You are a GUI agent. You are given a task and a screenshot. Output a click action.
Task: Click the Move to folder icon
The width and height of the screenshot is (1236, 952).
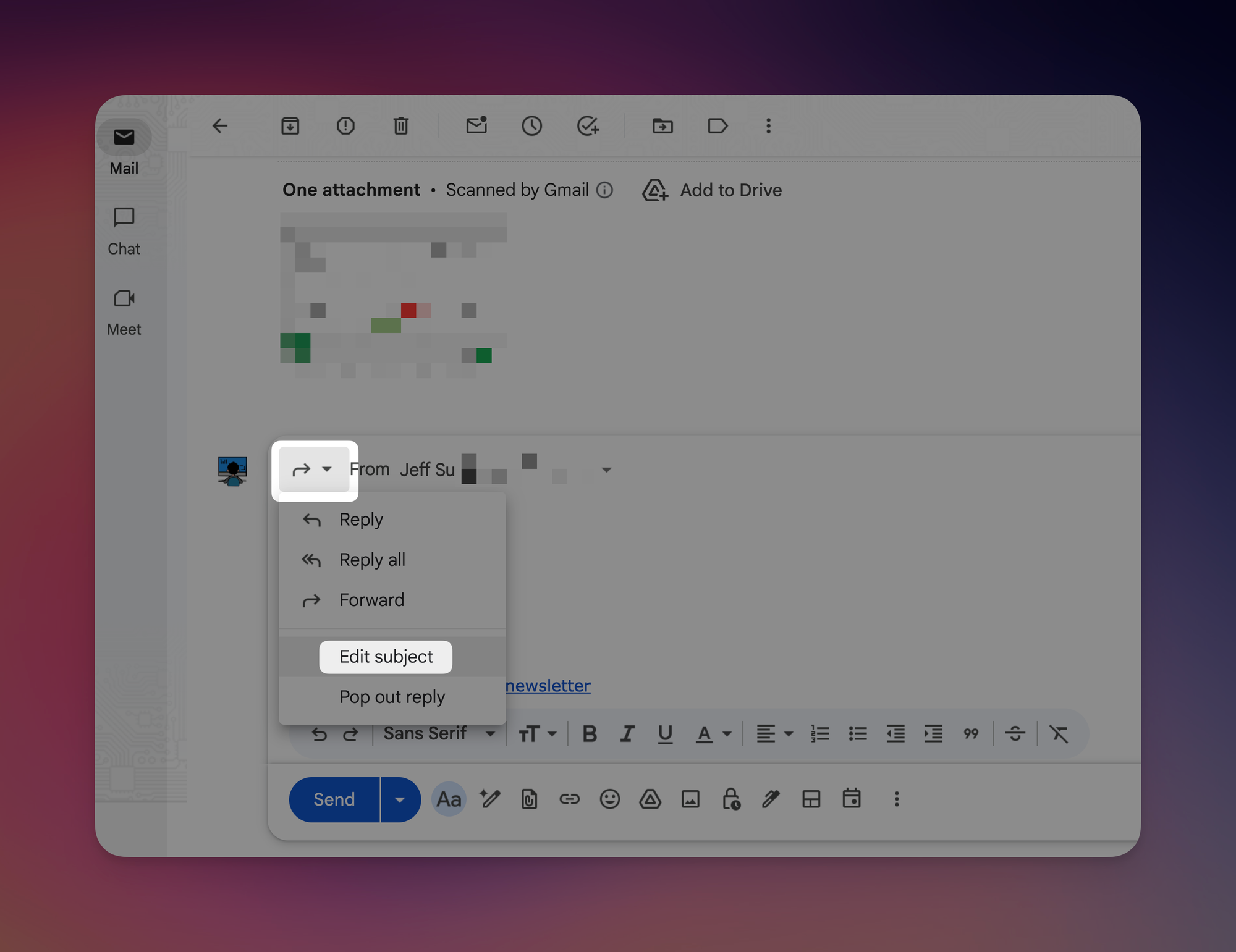(x=662, y=126)
